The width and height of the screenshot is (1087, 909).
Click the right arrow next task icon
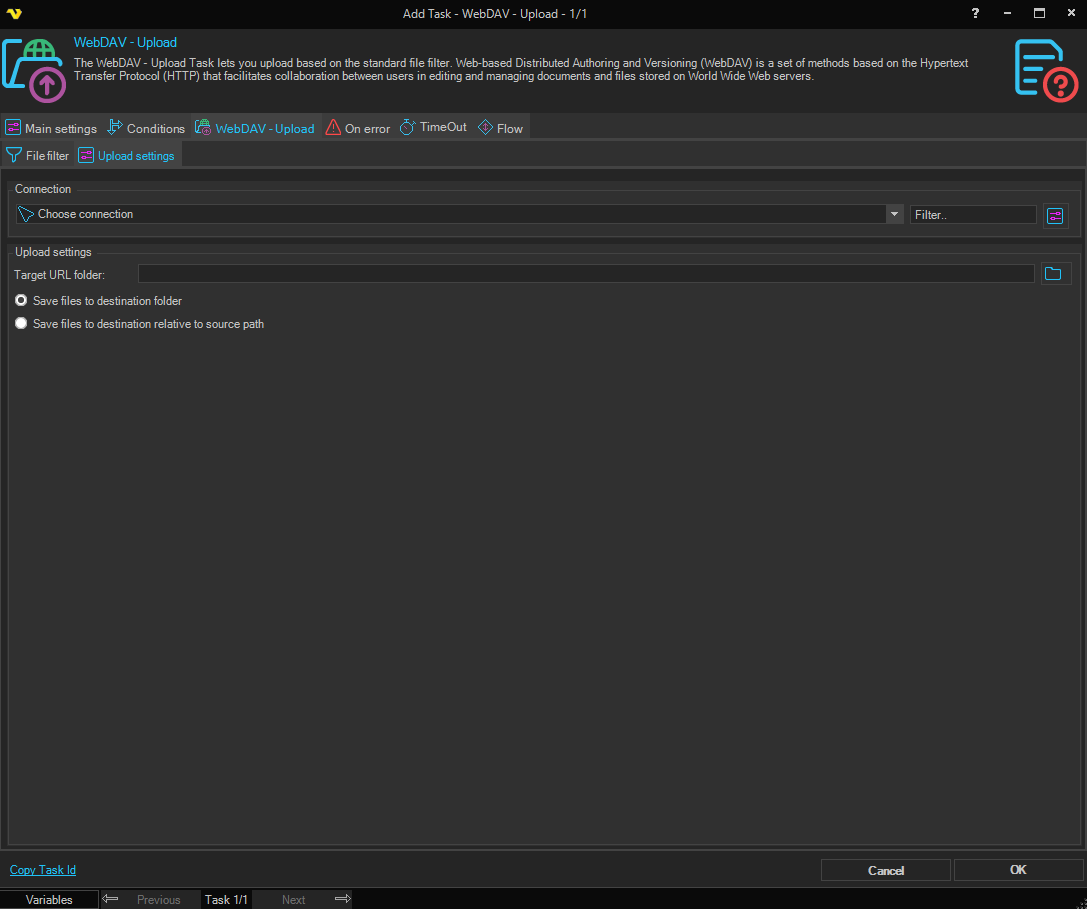coord(342,899)
